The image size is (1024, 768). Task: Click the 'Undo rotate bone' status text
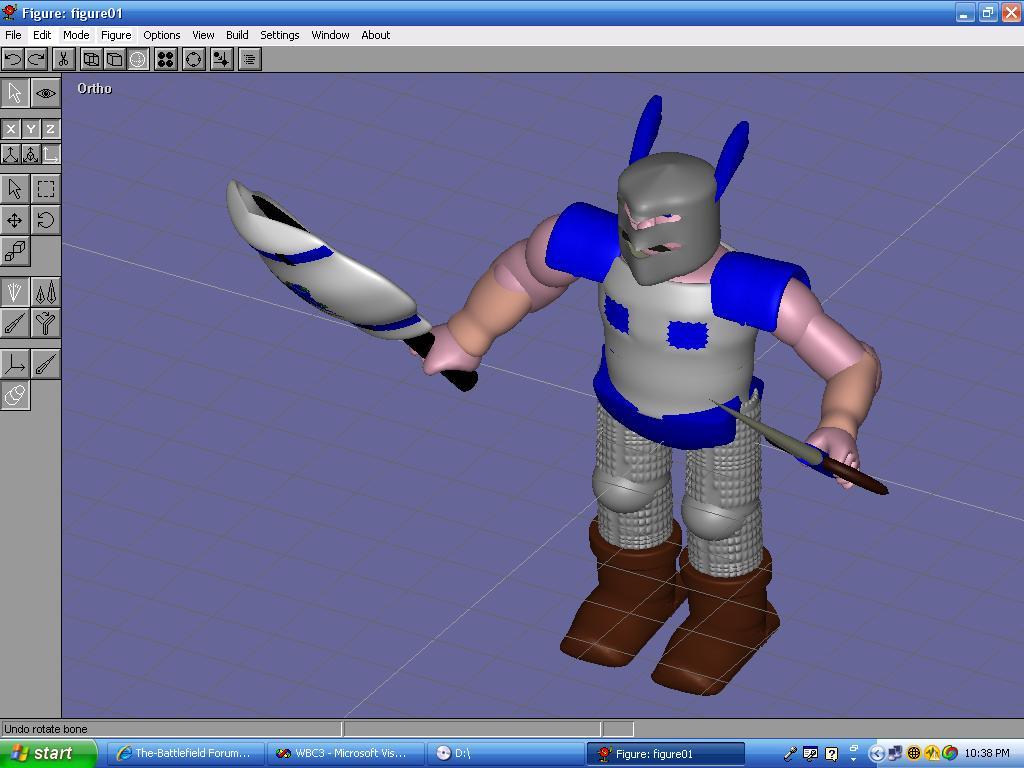(x=46, y=729)
